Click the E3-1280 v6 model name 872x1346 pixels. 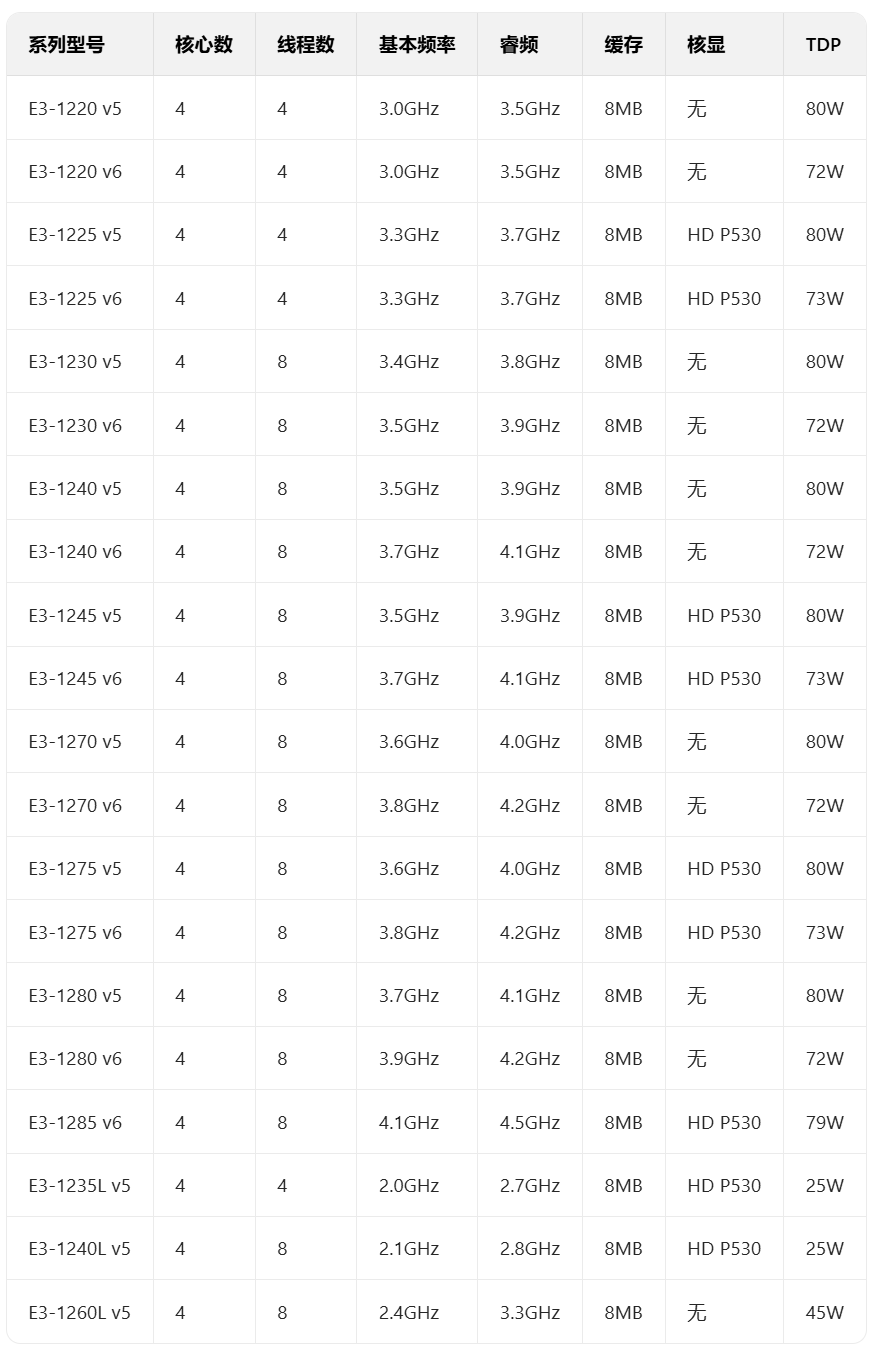point(75,1058)
